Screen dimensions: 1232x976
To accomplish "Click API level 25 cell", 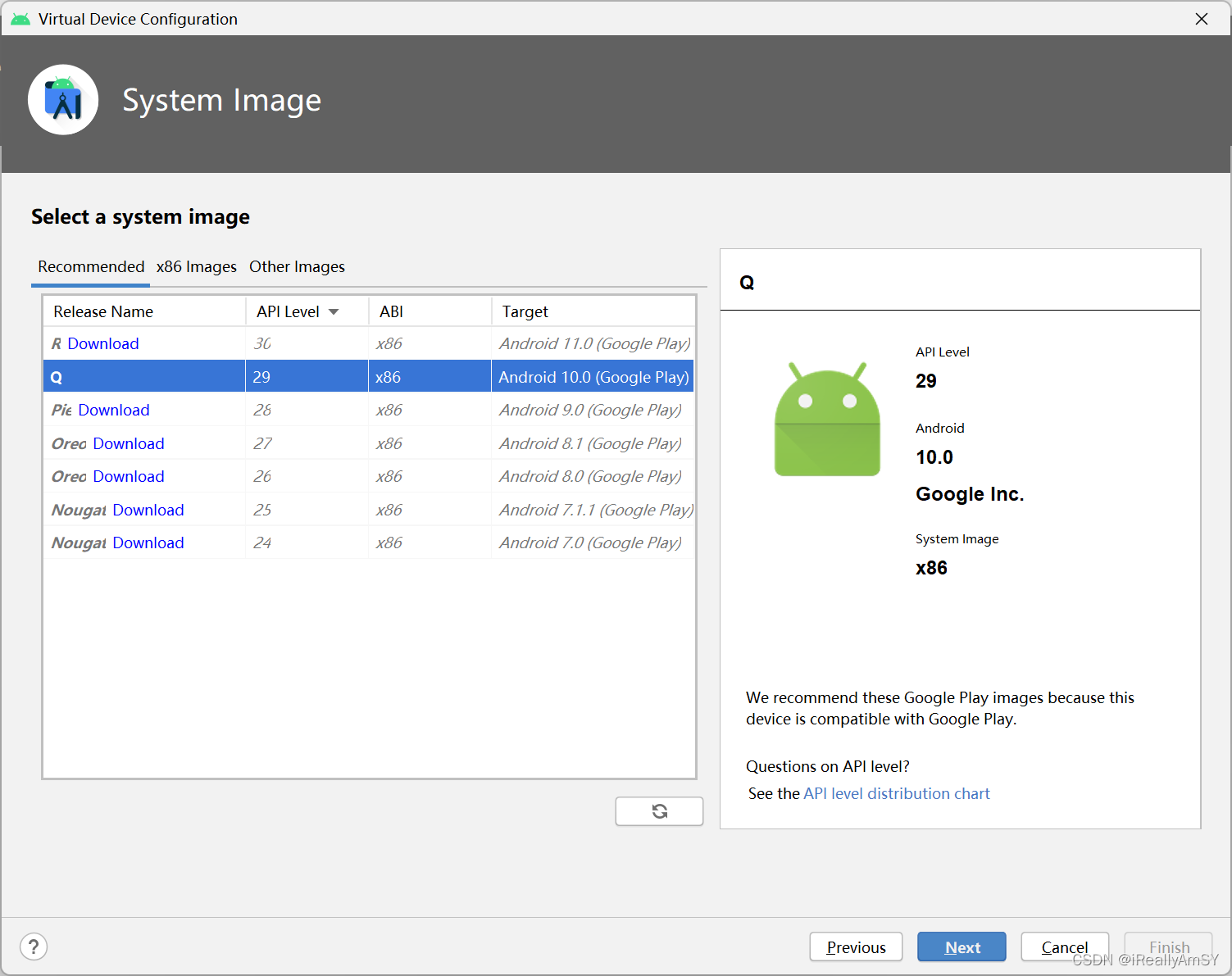I will click(x=307, y=511).
